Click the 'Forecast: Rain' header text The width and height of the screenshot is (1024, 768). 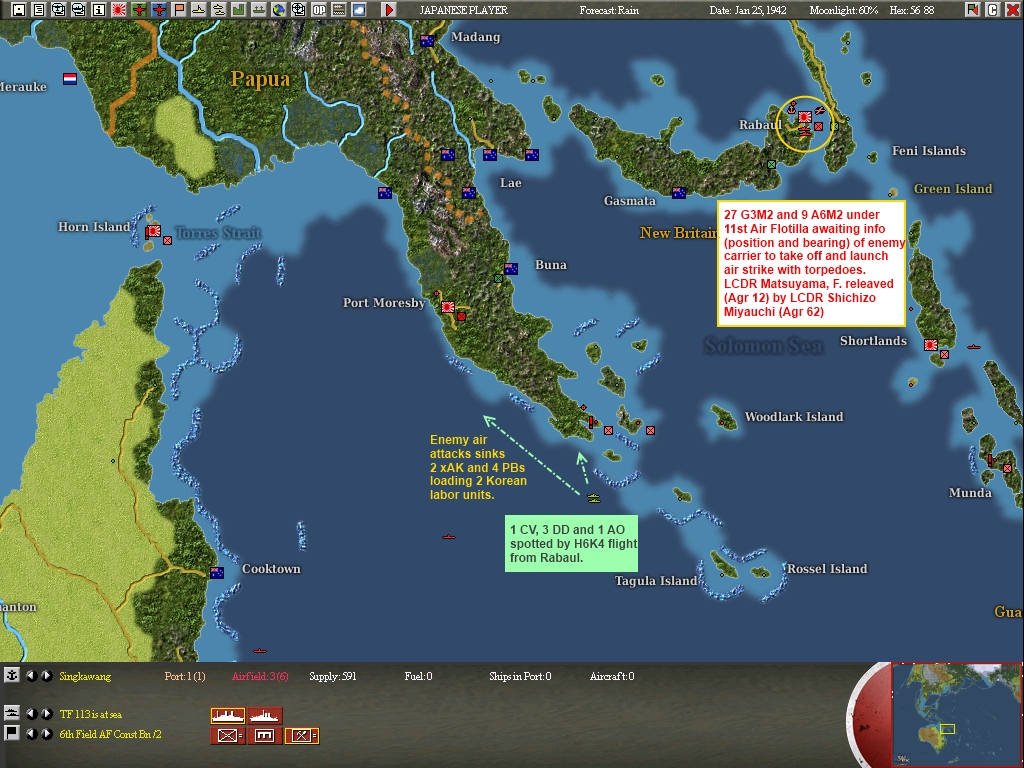pyautogui.click(x=609, y=10)
